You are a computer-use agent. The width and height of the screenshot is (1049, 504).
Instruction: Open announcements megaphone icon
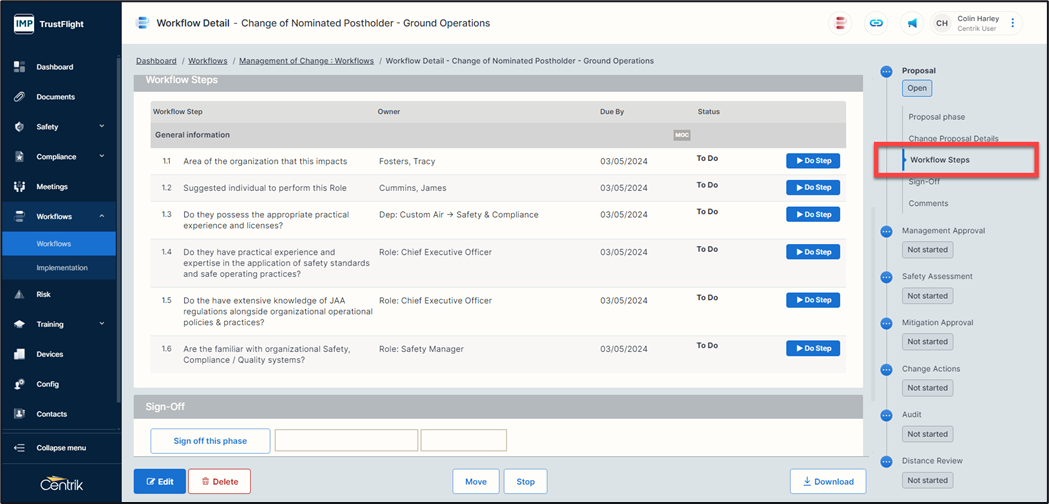click(911, 23)
